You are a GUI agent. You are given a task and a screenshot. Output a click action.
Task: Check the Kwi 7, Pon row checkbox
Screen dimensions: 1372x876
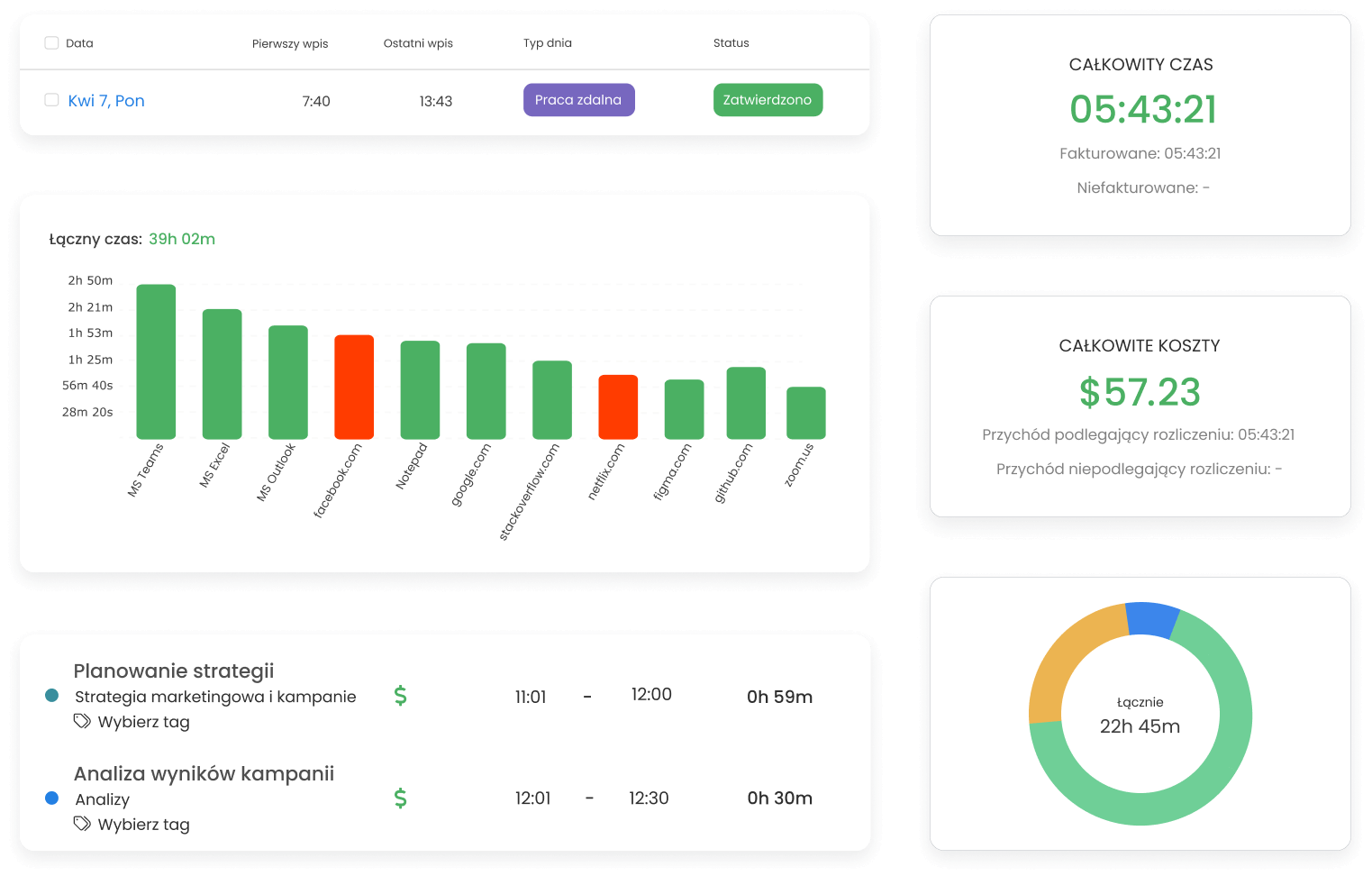[x=52, y=100]
